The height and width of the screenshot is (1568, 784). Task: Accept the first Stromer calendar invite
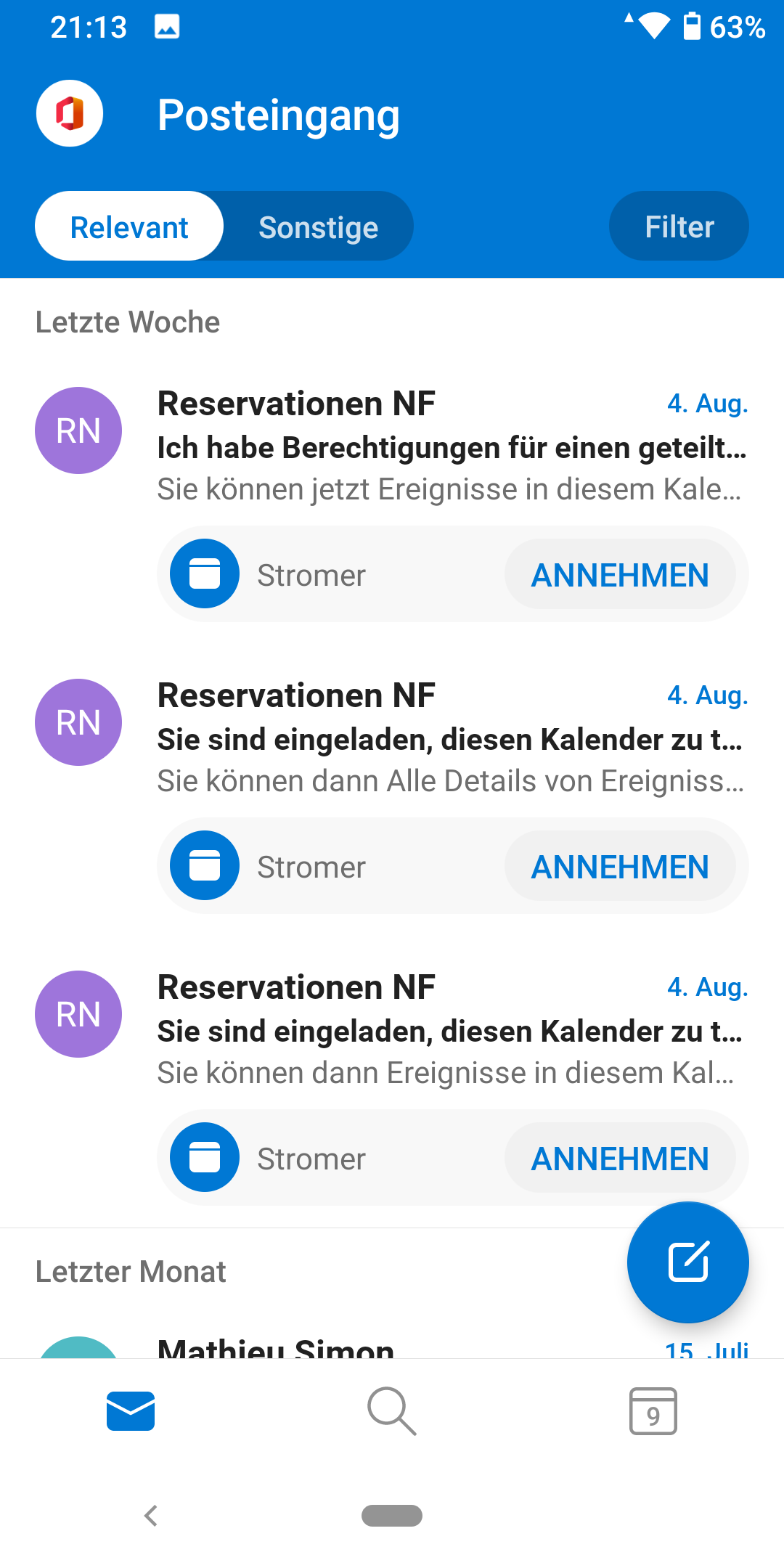point(620,575)
